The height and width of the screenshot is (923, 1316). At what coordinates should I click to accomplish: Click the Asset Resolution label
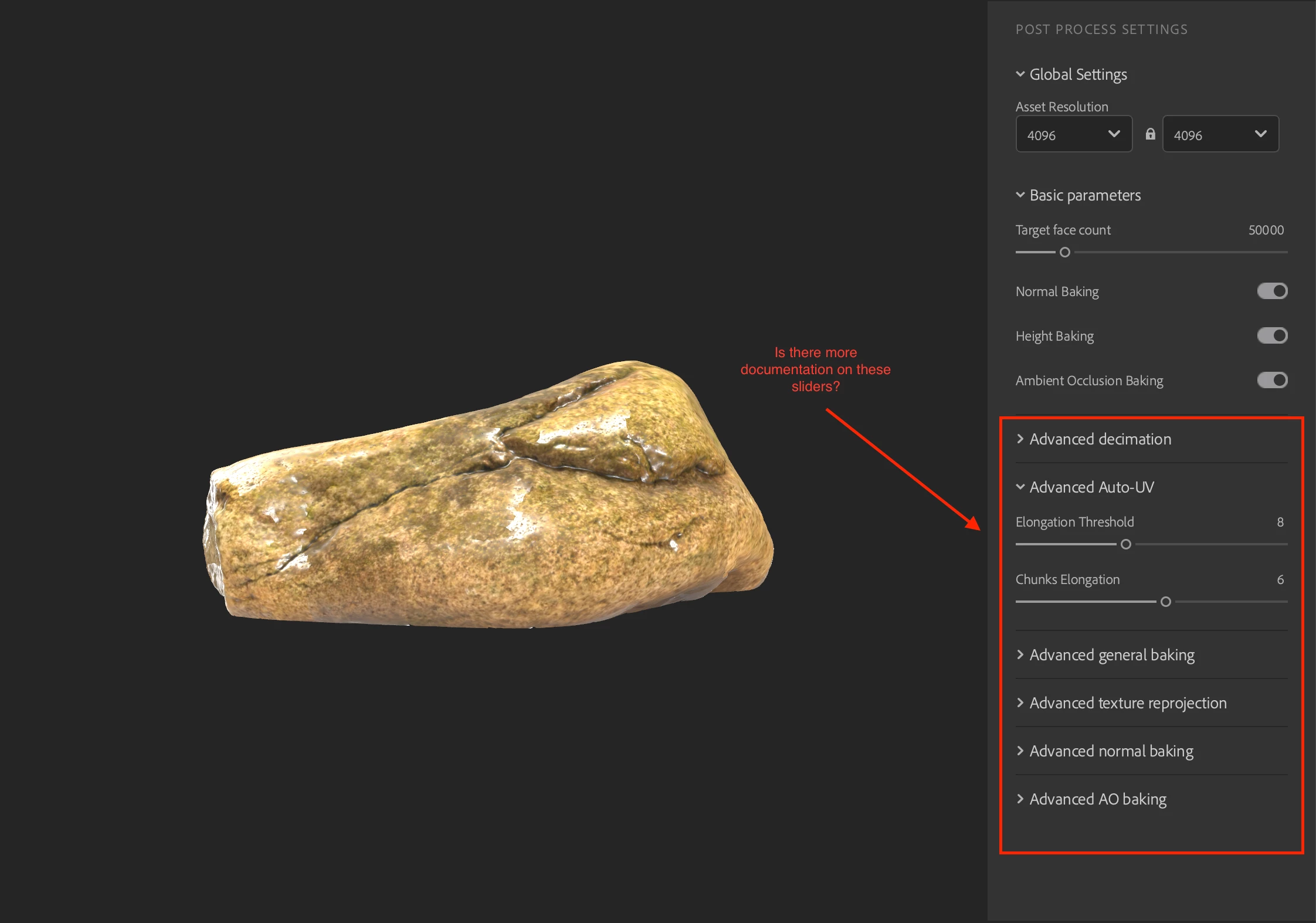(1062, 107)
